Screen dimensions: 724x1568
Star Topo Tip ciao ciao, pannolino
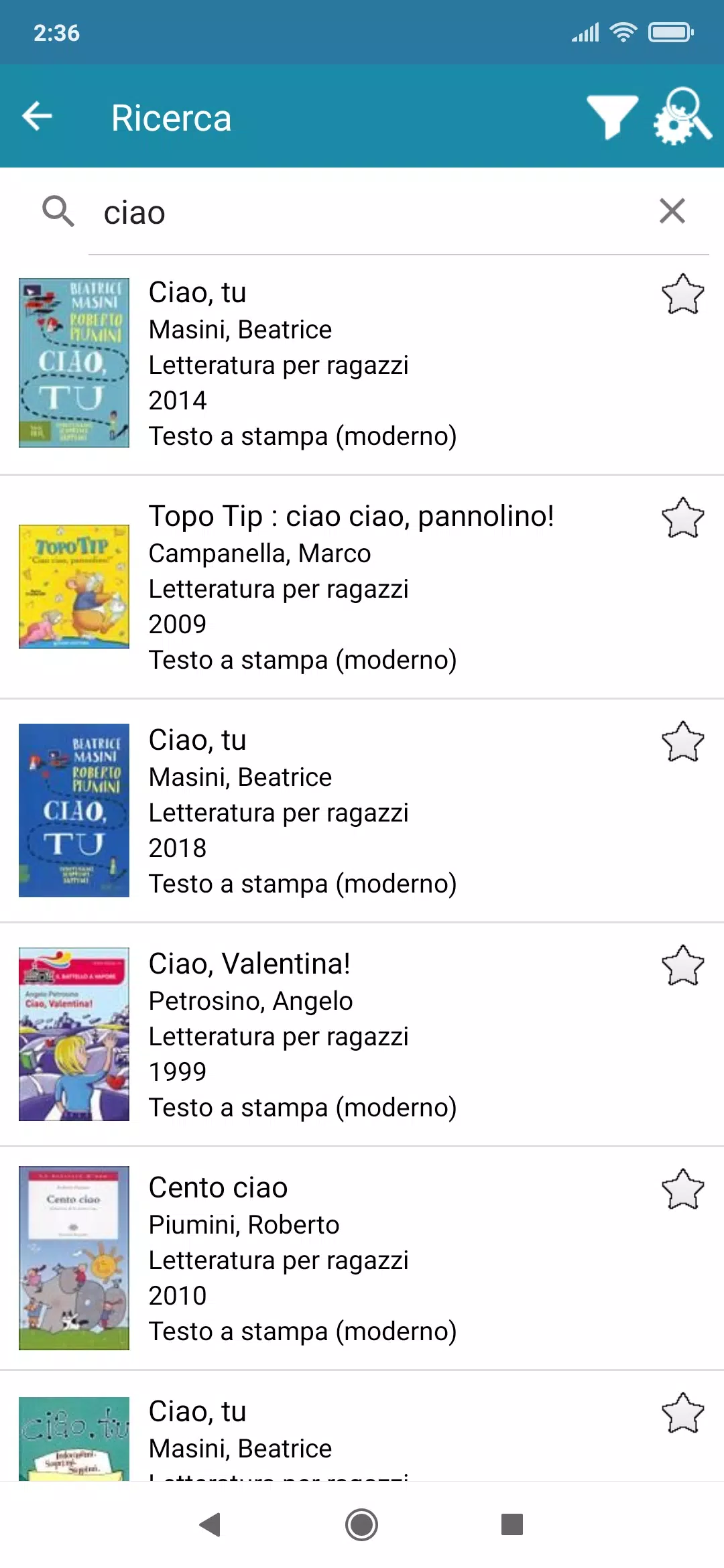(682, 518)
